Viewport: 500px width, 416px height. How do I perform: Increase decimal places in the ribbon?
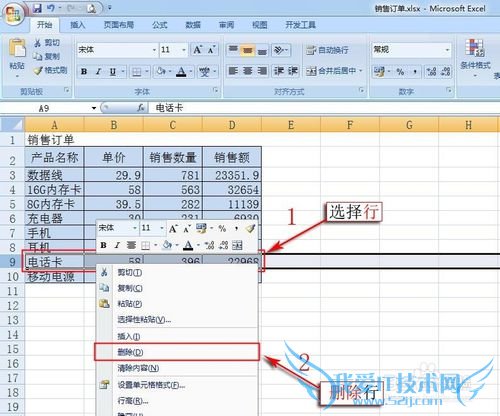click(432, 71)
